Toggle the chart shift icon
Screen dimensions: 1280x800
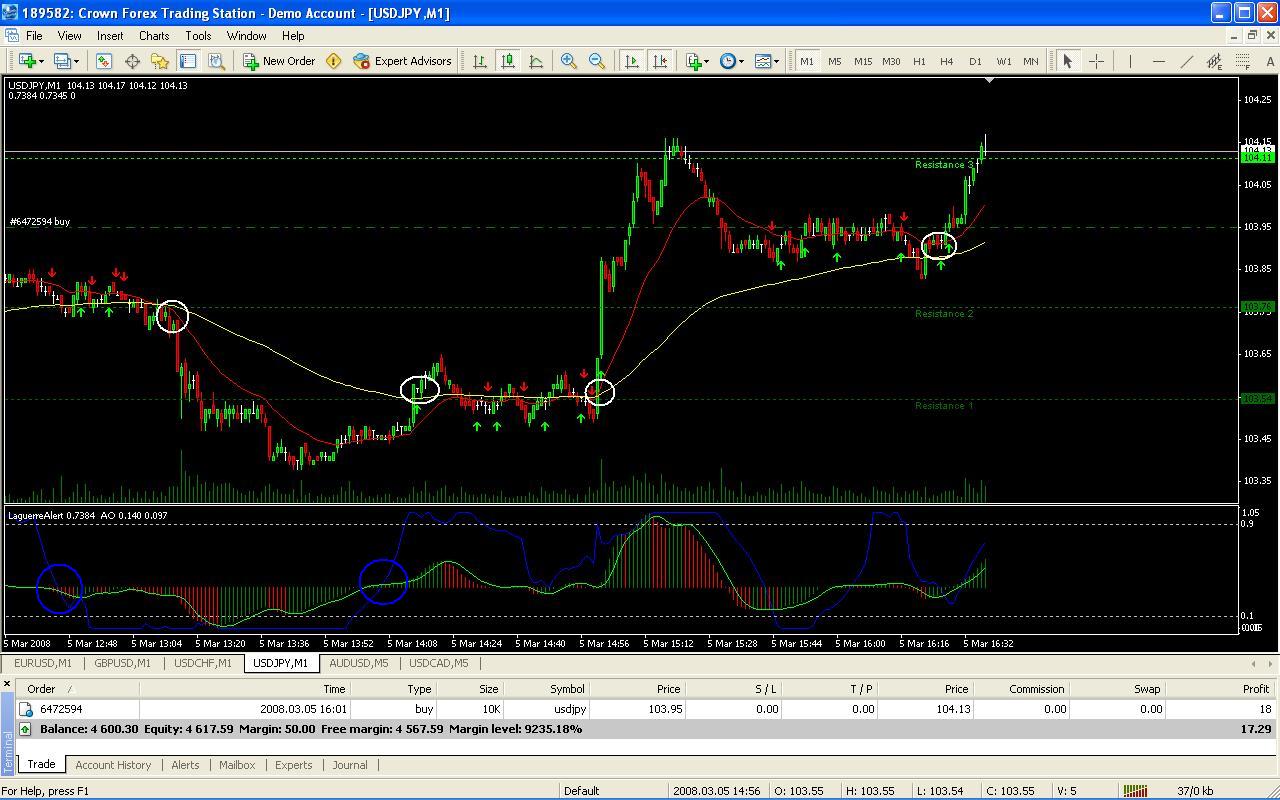(660, 61)
